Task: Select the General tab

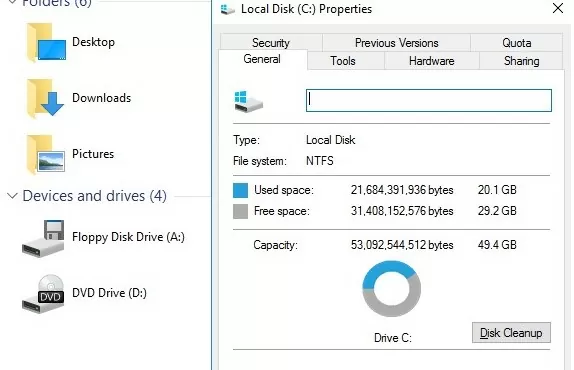Action: tap(262, 59)
